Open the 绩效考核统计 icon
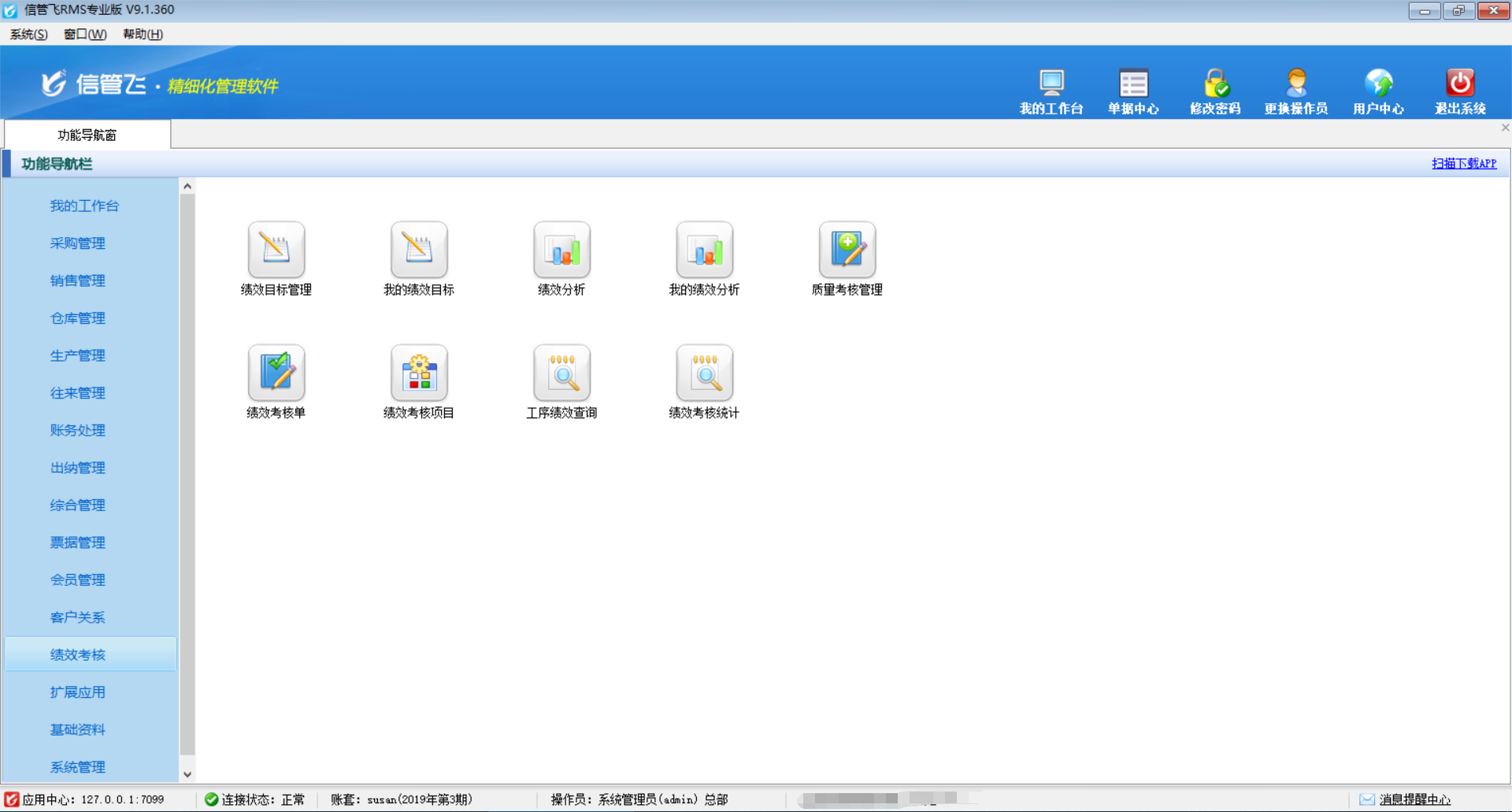The height and width of the screenshot is (812, 1512). tap(704, 373)
